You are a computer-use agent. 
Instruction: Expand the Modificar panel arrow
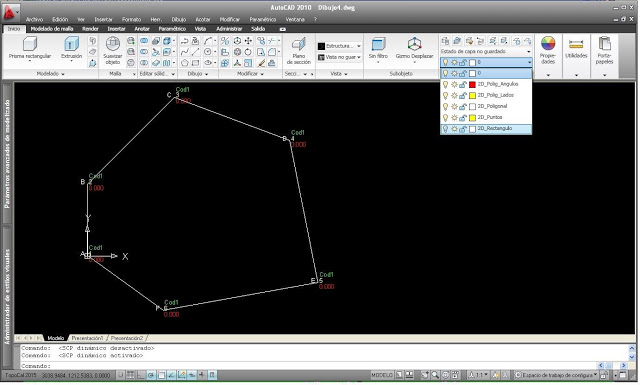[262, 74]
